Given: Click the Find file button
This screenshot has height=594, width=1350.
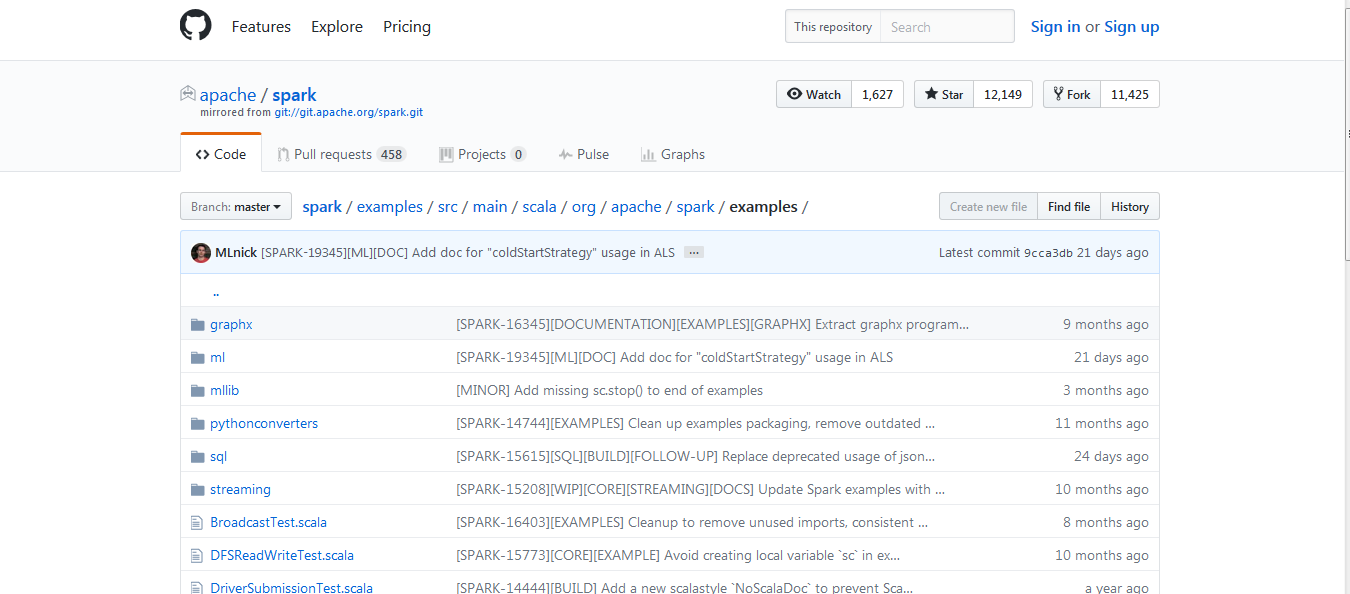Looking at the screenshot, I should point(1069,207).
